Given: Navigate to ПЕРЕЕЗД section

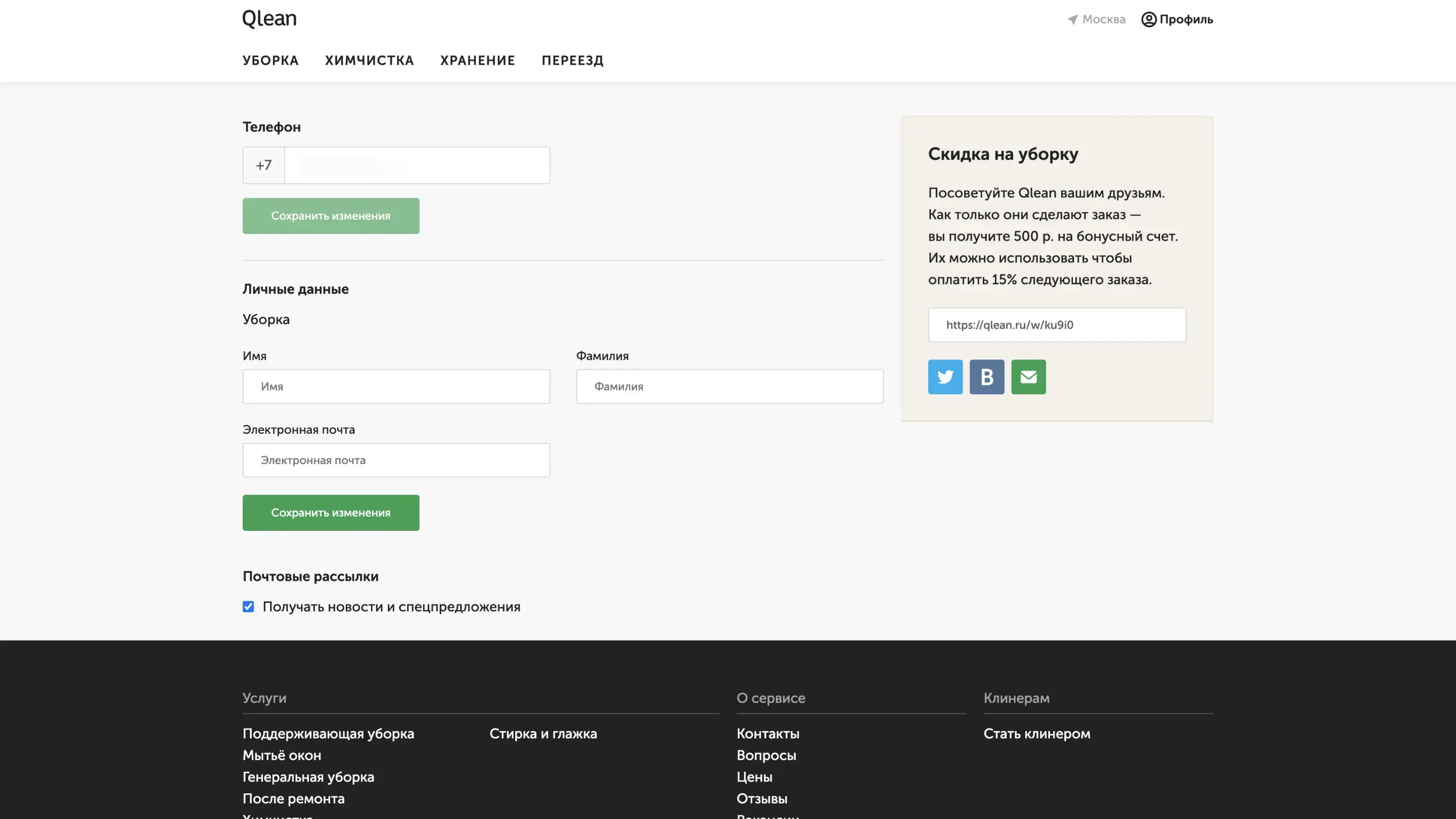Looking at the screenshot, I should (x=572, y=61).
